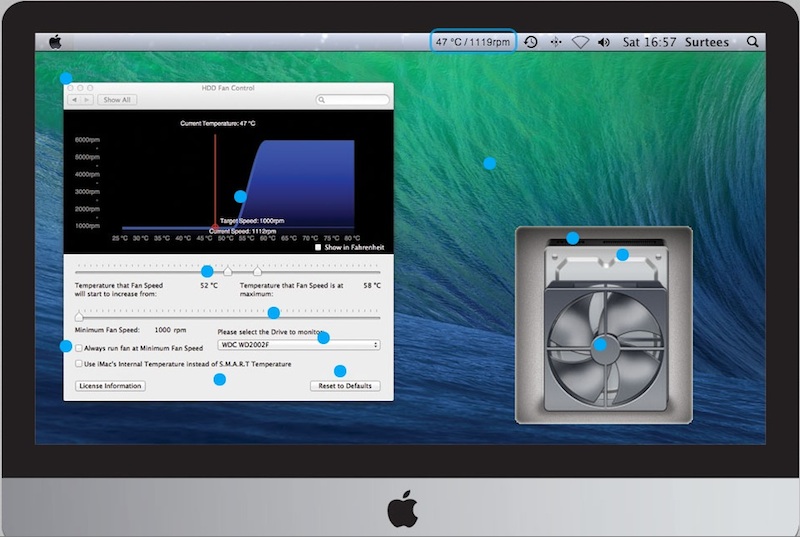Click the License Information button
This screenshot has height=537, width=800.
tap(110, 386)
